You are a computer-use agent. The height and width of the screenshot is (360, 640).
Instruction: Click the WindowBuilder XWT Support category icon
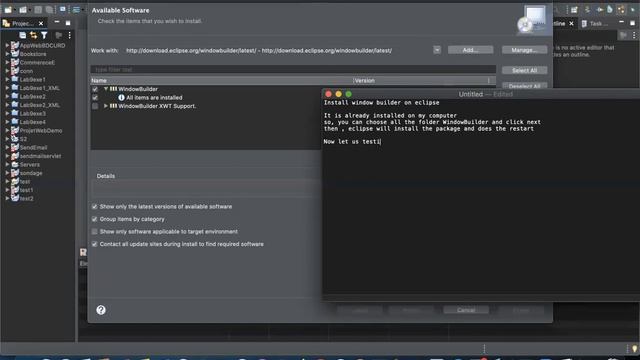[113, 106]
